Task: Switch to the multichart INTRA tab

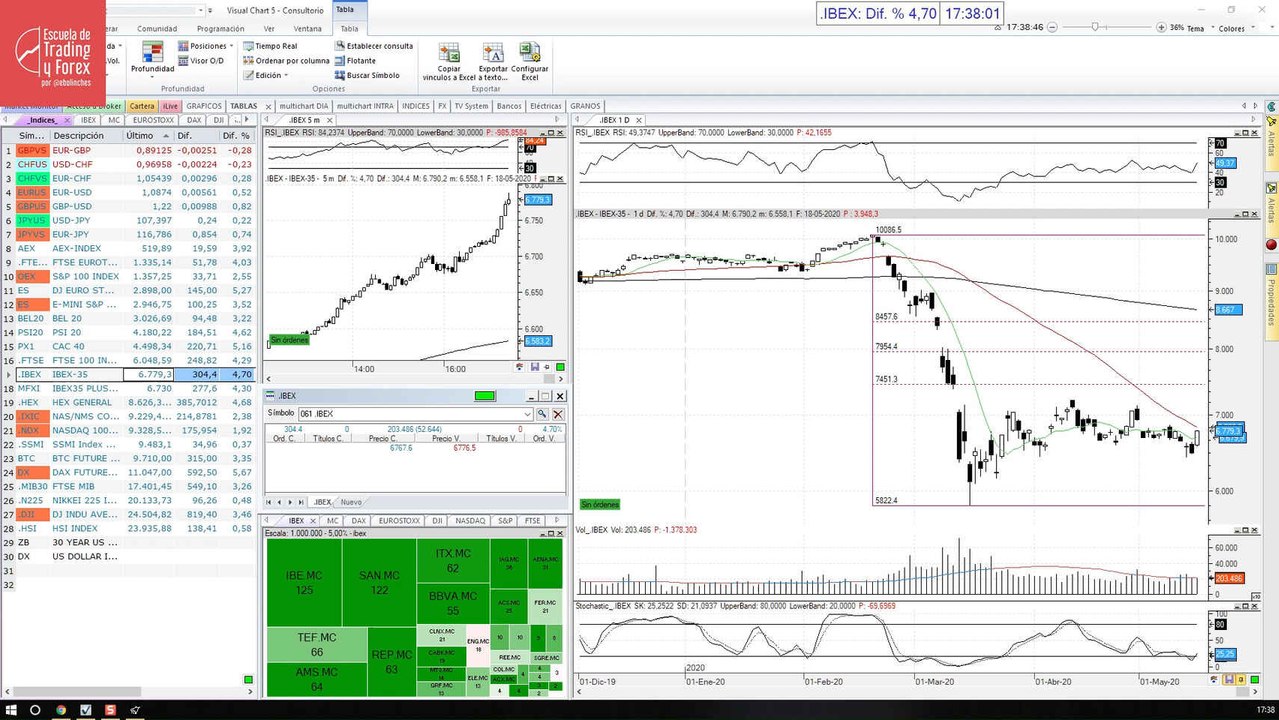Action: click(x=365, y=106)
